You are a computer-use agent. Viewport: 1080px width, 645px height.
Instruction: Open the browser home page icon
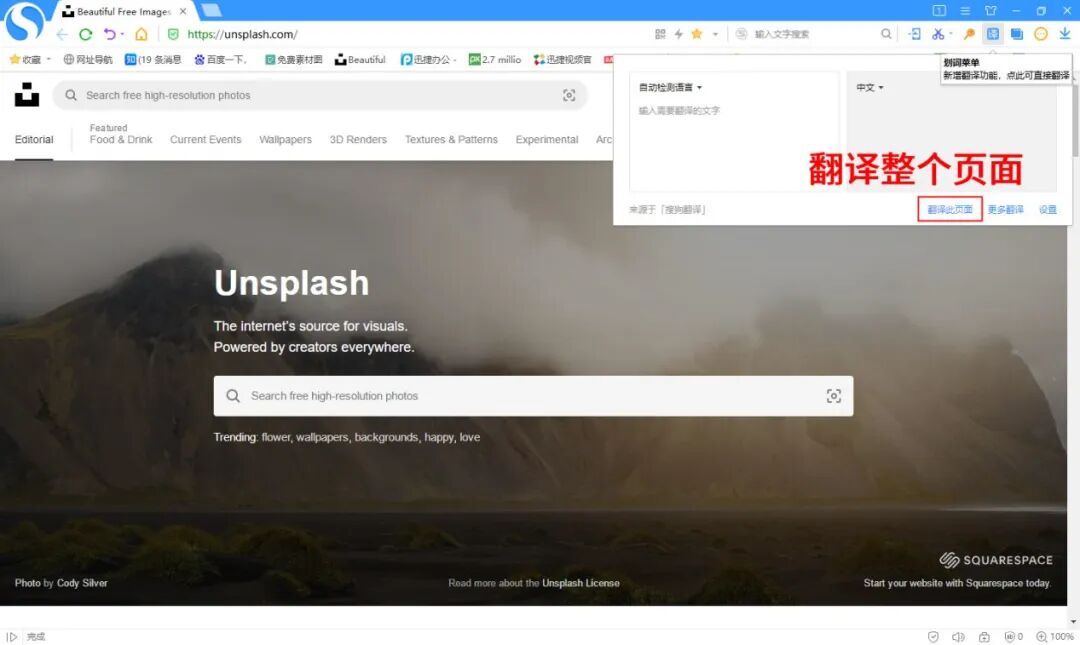pyautogui.click(x=141, y=34)
